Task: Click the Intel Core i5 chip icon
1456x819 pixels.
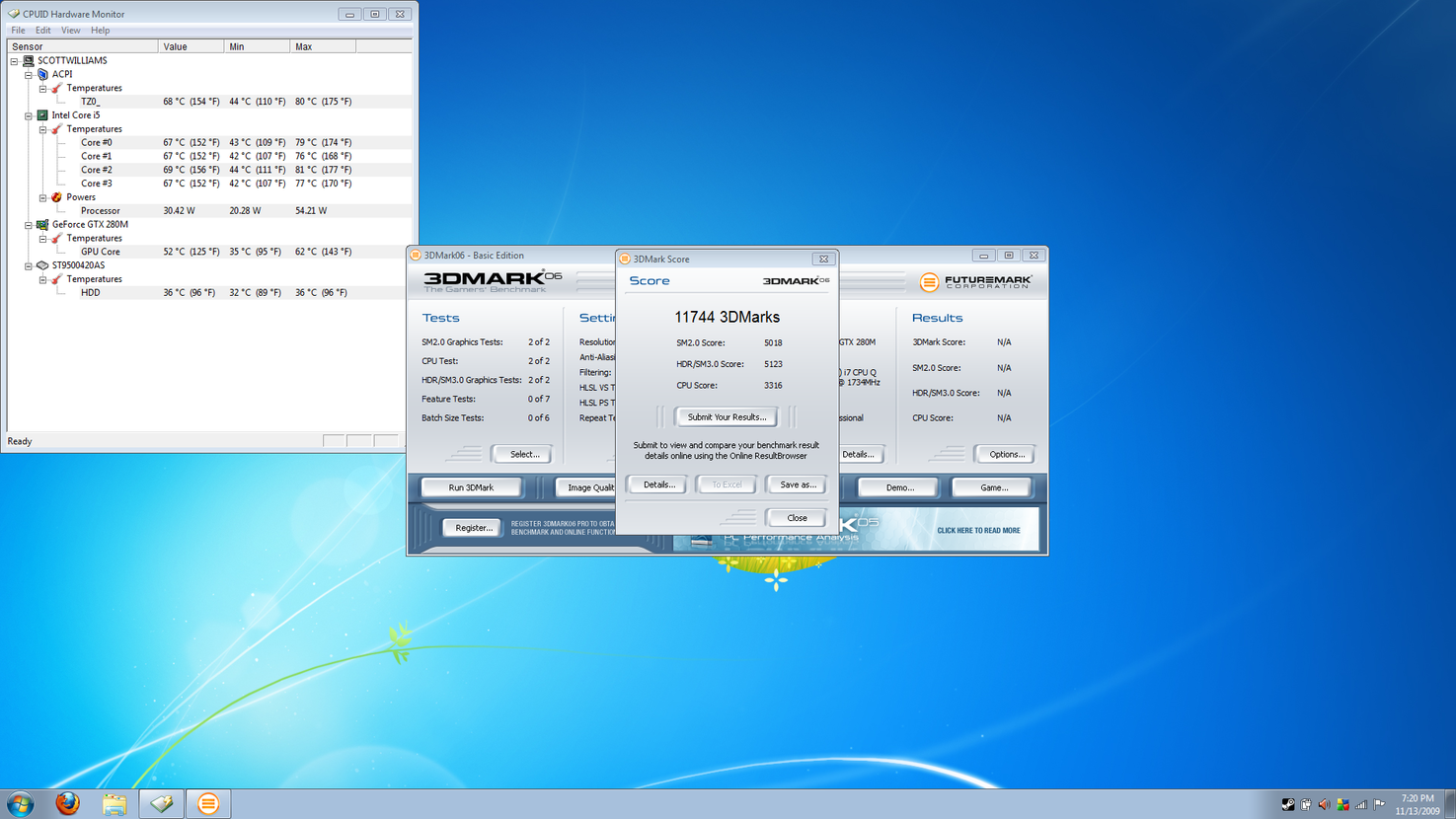Action: pyautogui.click(x=42, y=115)
